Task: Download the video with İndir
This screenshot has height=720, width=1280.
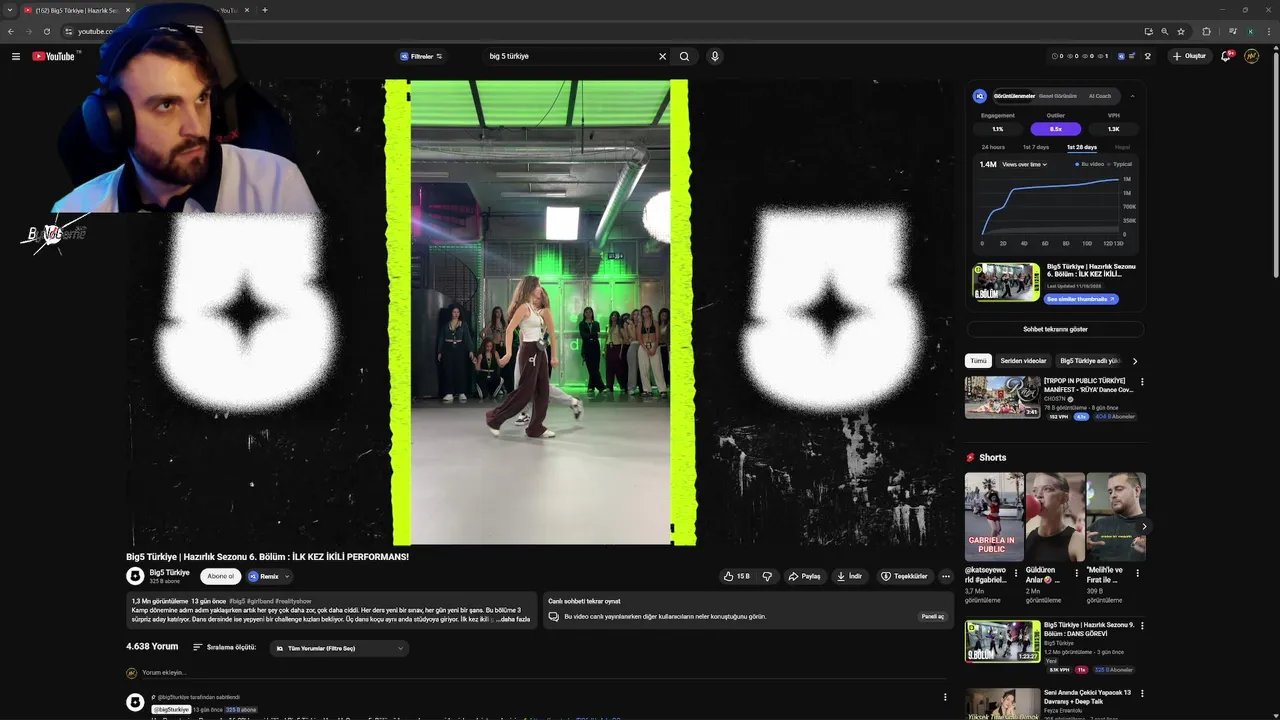Action: tap(849, 576)
